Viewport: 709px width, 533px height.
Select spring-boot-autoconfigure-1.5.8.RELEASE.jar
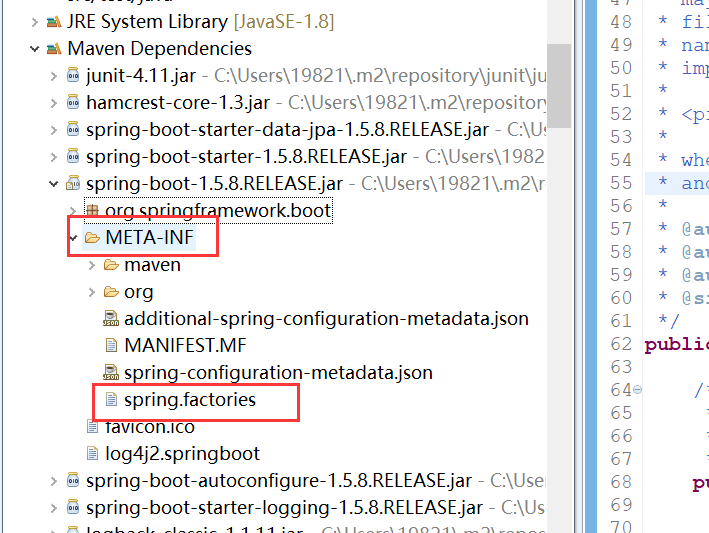pyautogui.click(x=279, y=481)
